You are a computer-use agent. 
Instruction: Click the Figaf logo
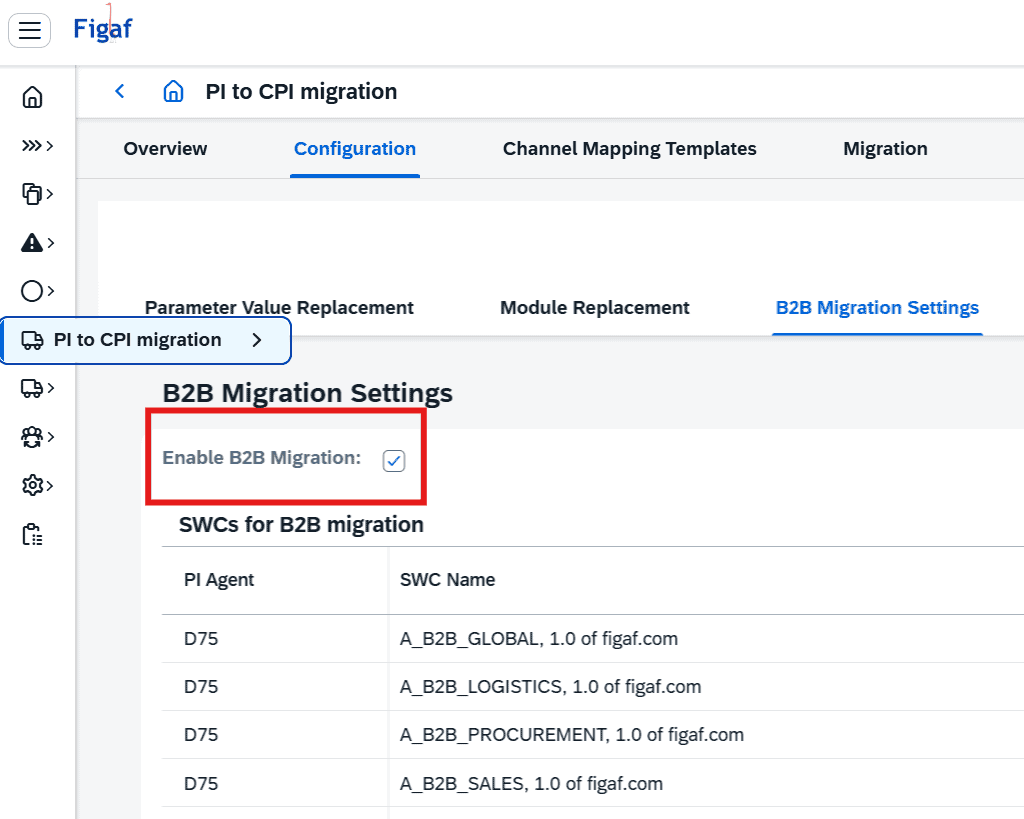tap(103, 29)
